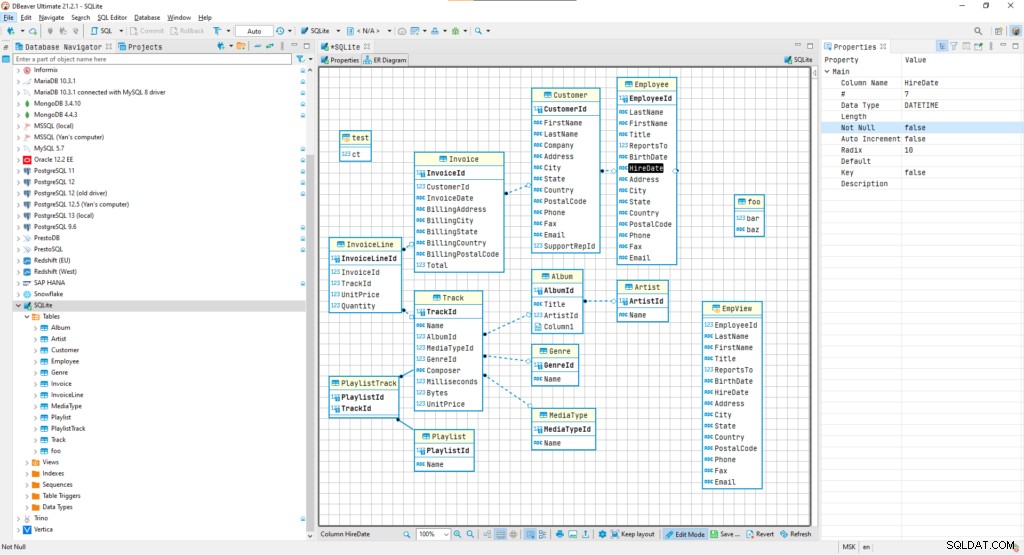Open the SQL Editor menu

[x=112, y=18]
